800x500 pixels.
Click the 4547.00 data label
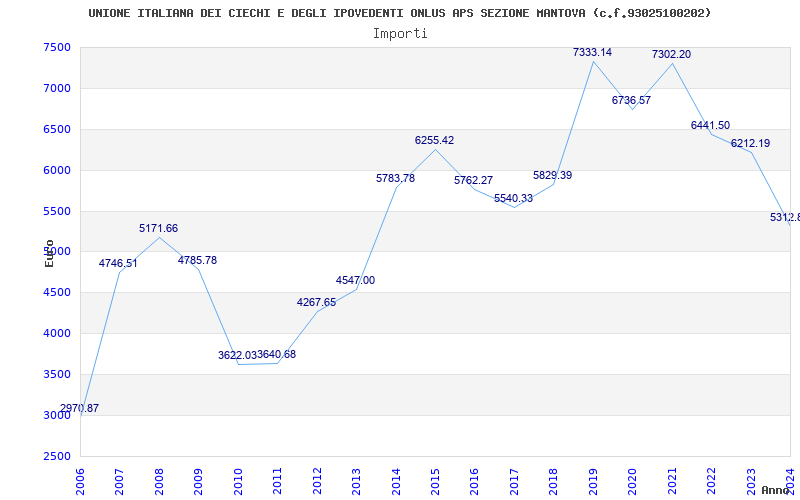(356, 281)
